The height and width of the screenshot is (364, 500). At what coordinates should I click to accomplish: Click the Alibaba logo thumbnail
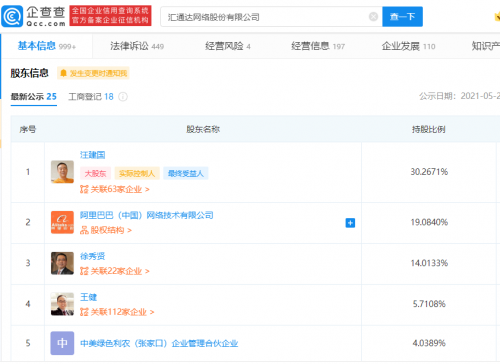click(x=62, y=222)
